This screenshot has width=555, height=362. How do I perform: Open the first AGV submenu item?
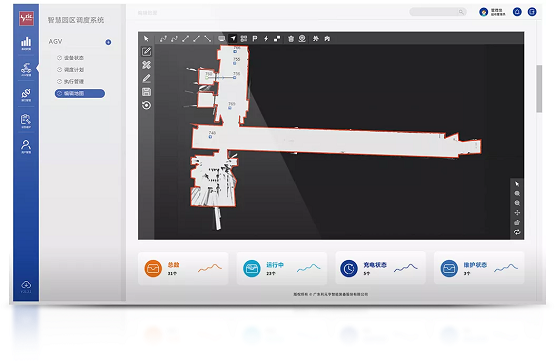tap(71, 58)
